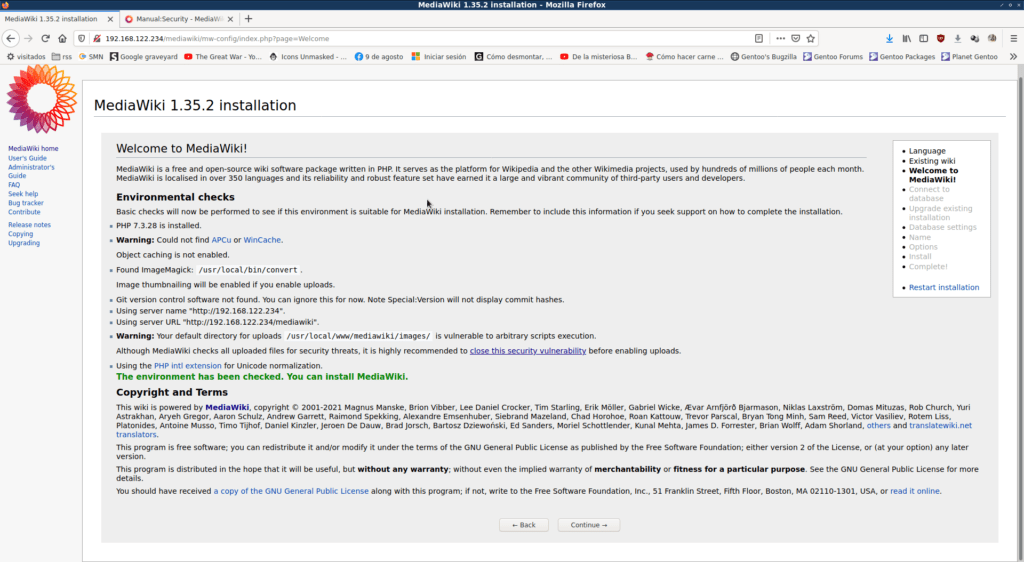Click the Restart installation link
This screenshot has height=562, width=1024.
(x=944, y=287)
